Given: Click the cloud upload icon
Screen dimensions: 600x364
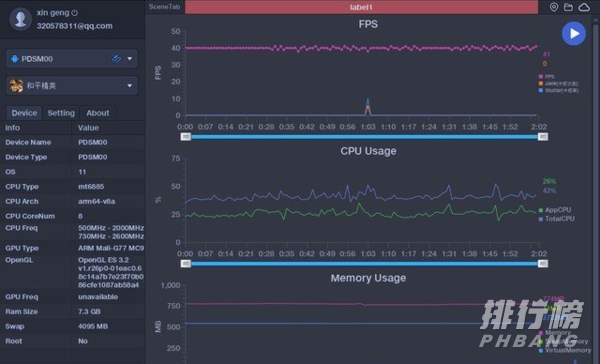Looking at the screenshot, I should click(584, 7).
